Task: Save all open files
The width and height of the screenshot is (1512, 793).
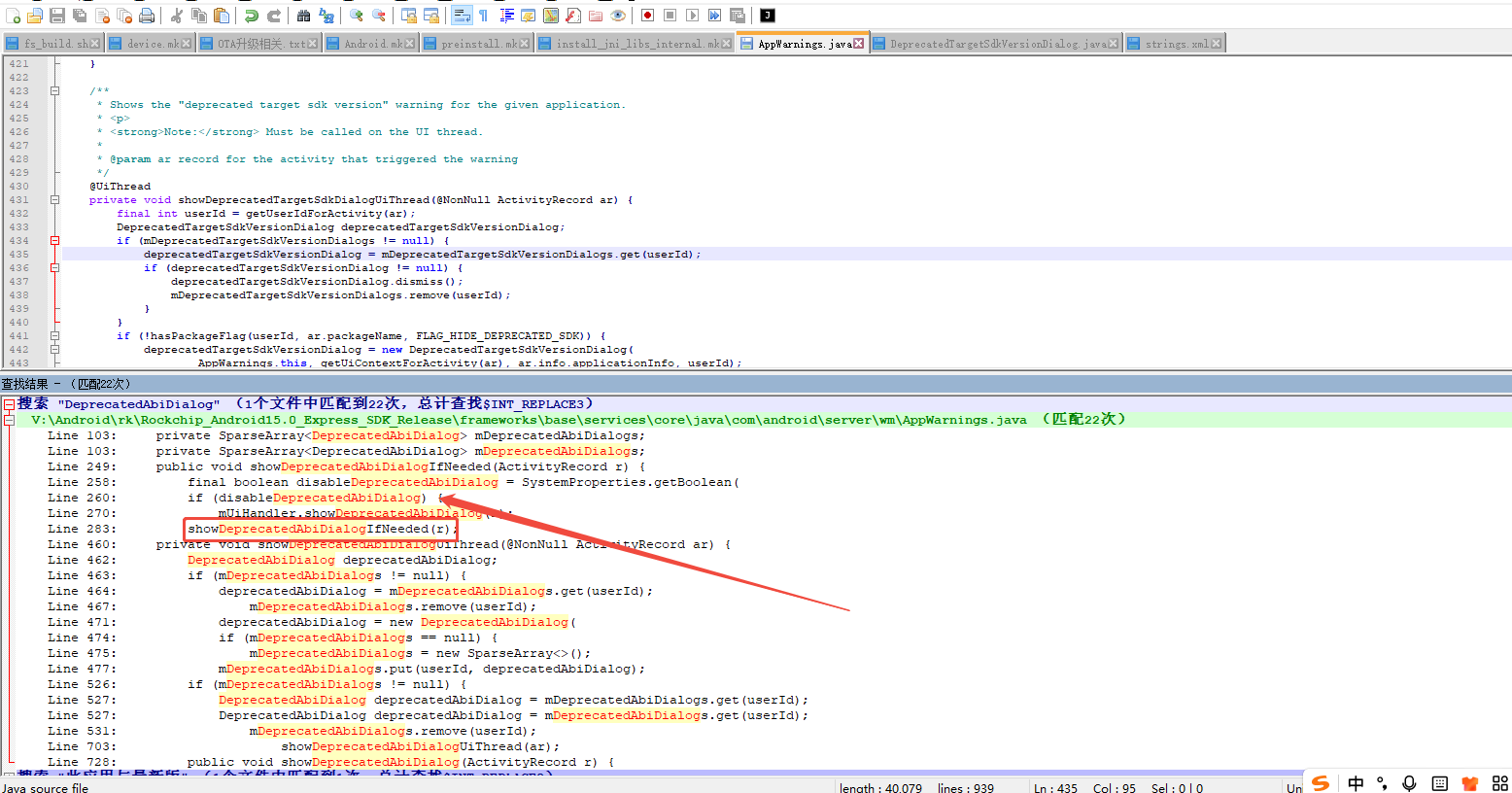Action: coord(80,16)
